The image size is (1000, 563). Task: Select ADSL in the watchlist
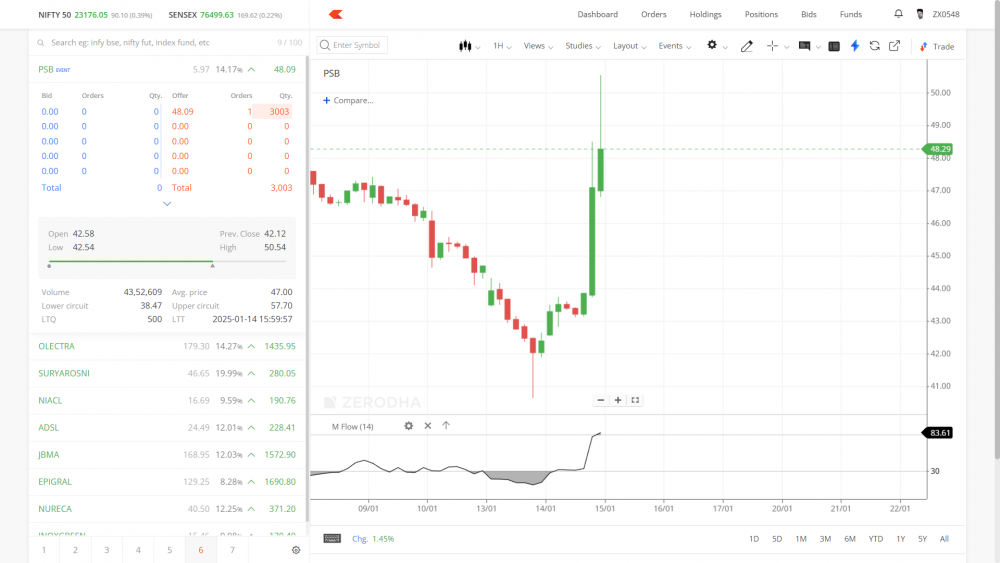pyautogui.click(x=167, y=428)
